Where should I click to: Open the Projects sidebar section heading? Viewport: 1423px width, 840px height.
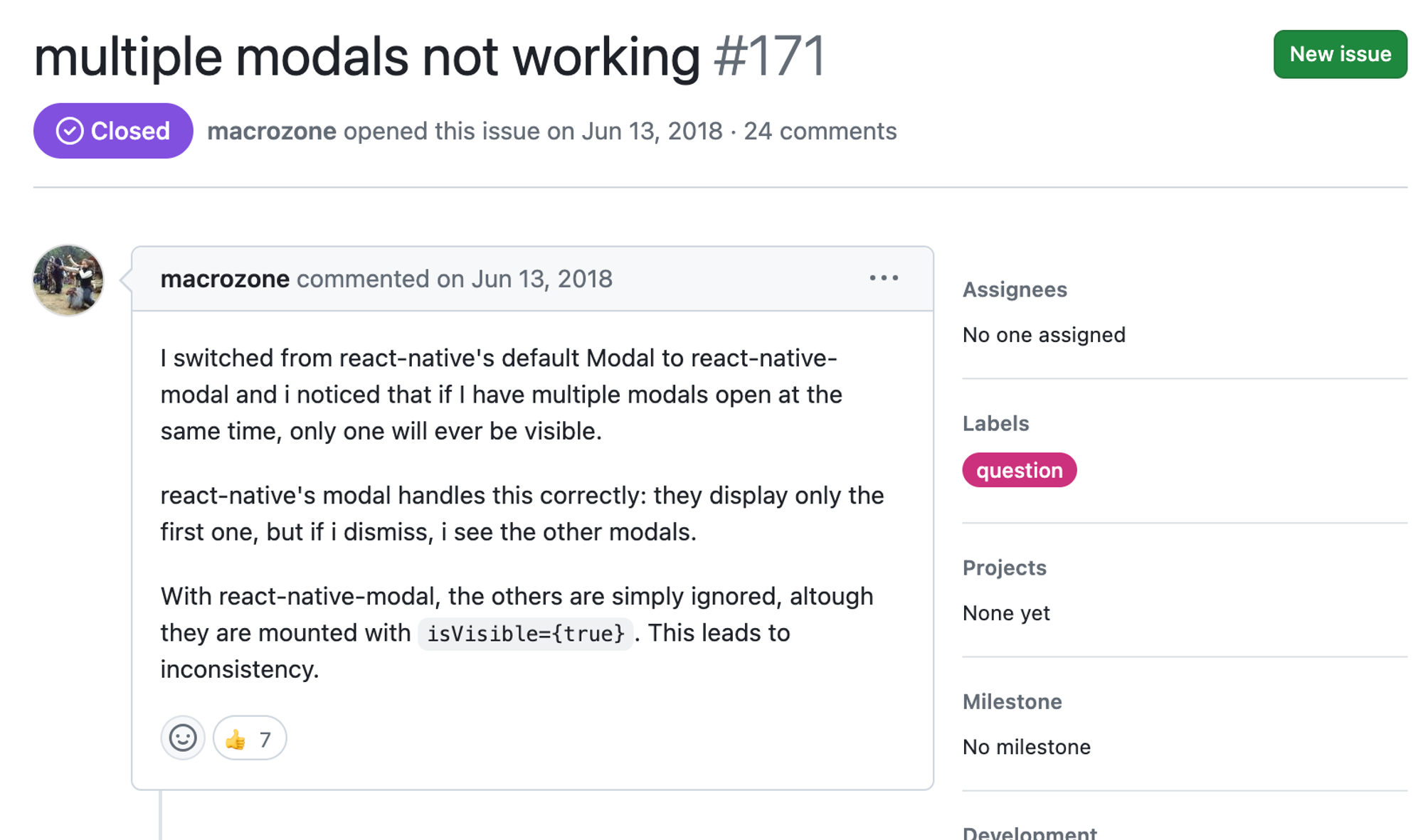coord(1004,568)
